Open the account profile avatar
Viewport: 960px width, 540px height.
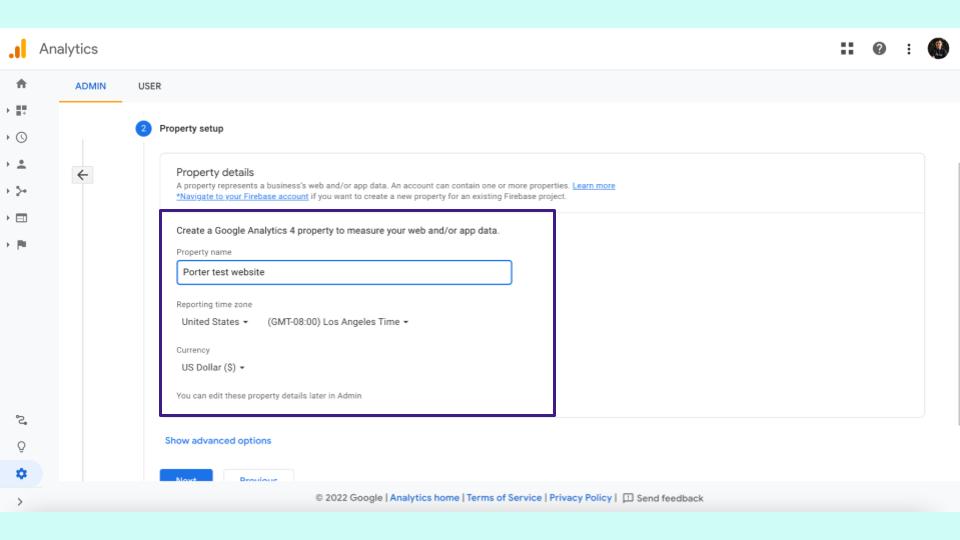pos(938,48)
